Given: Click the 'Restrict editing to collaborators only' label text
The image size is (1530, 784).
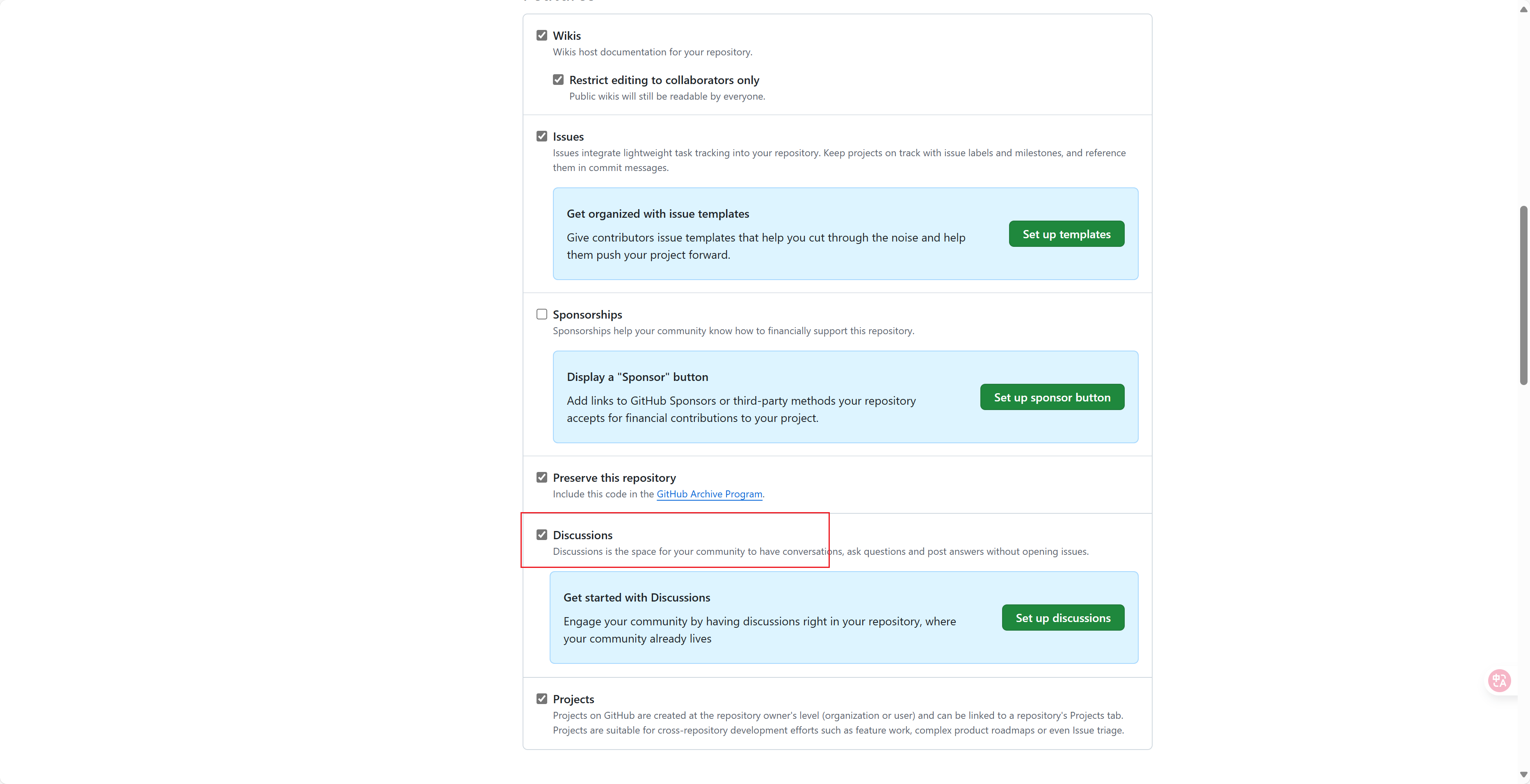Looking at the screenshot, I should pyautogui.click(x=664, y=80).
